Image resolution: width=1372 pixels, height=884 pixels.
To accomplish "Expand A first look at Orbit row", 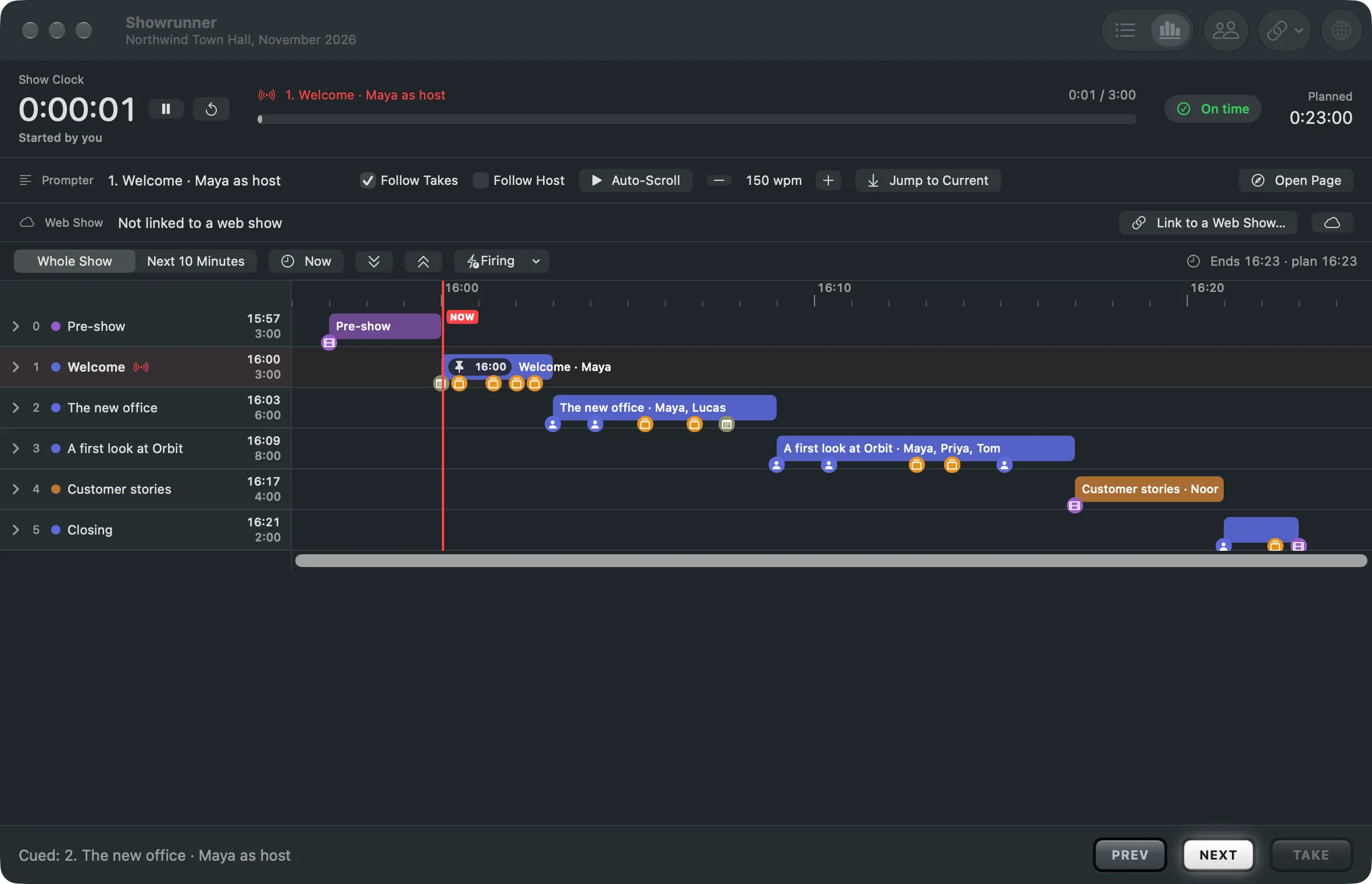I will click(x=16, y=448).
